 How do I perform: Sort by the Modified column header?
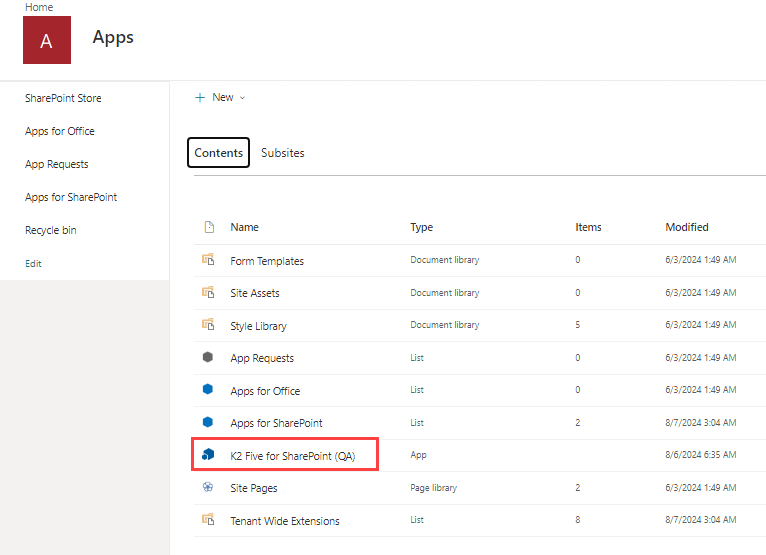[687, 227]
